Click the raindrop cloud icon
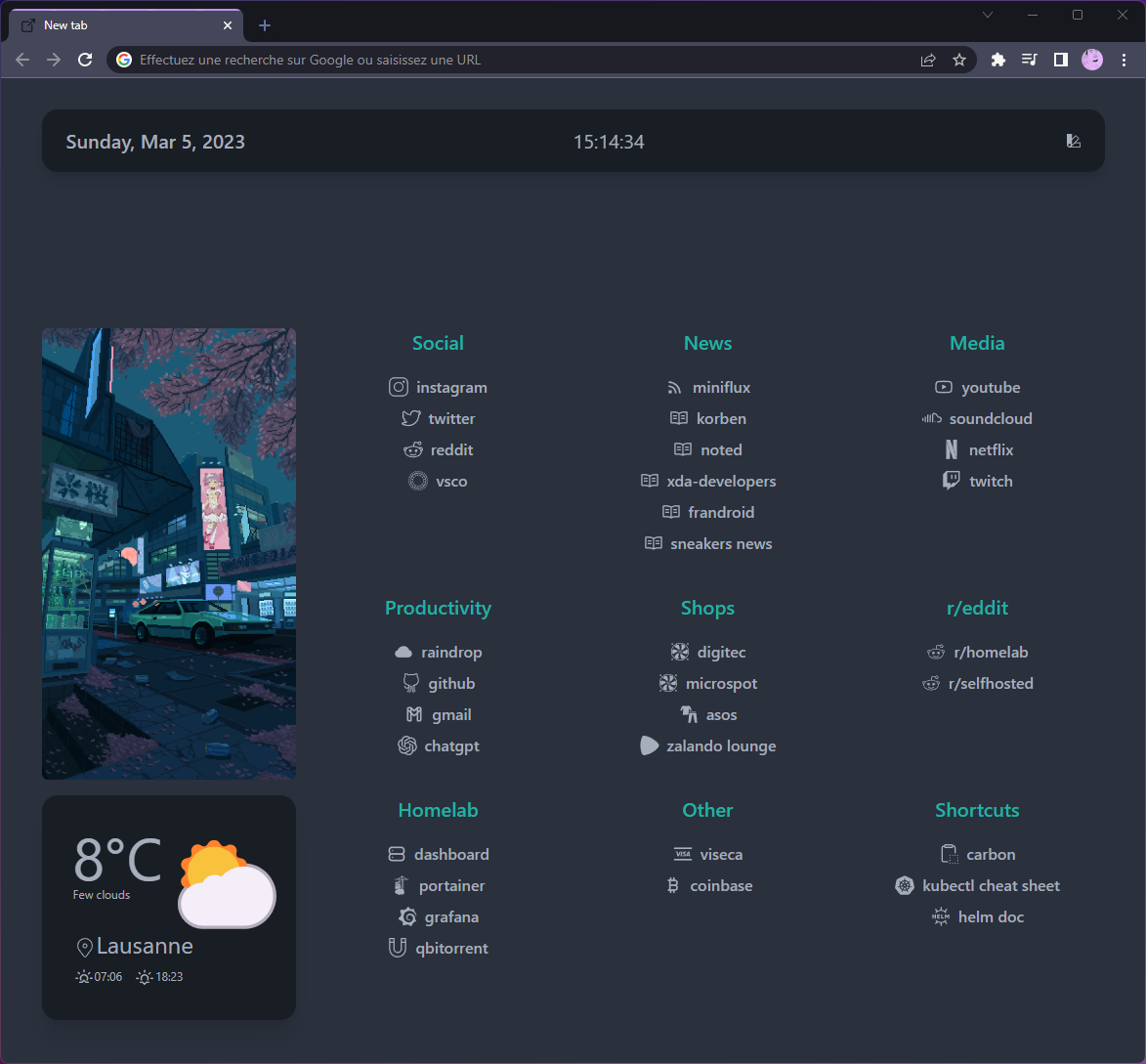 click(403, 652)
